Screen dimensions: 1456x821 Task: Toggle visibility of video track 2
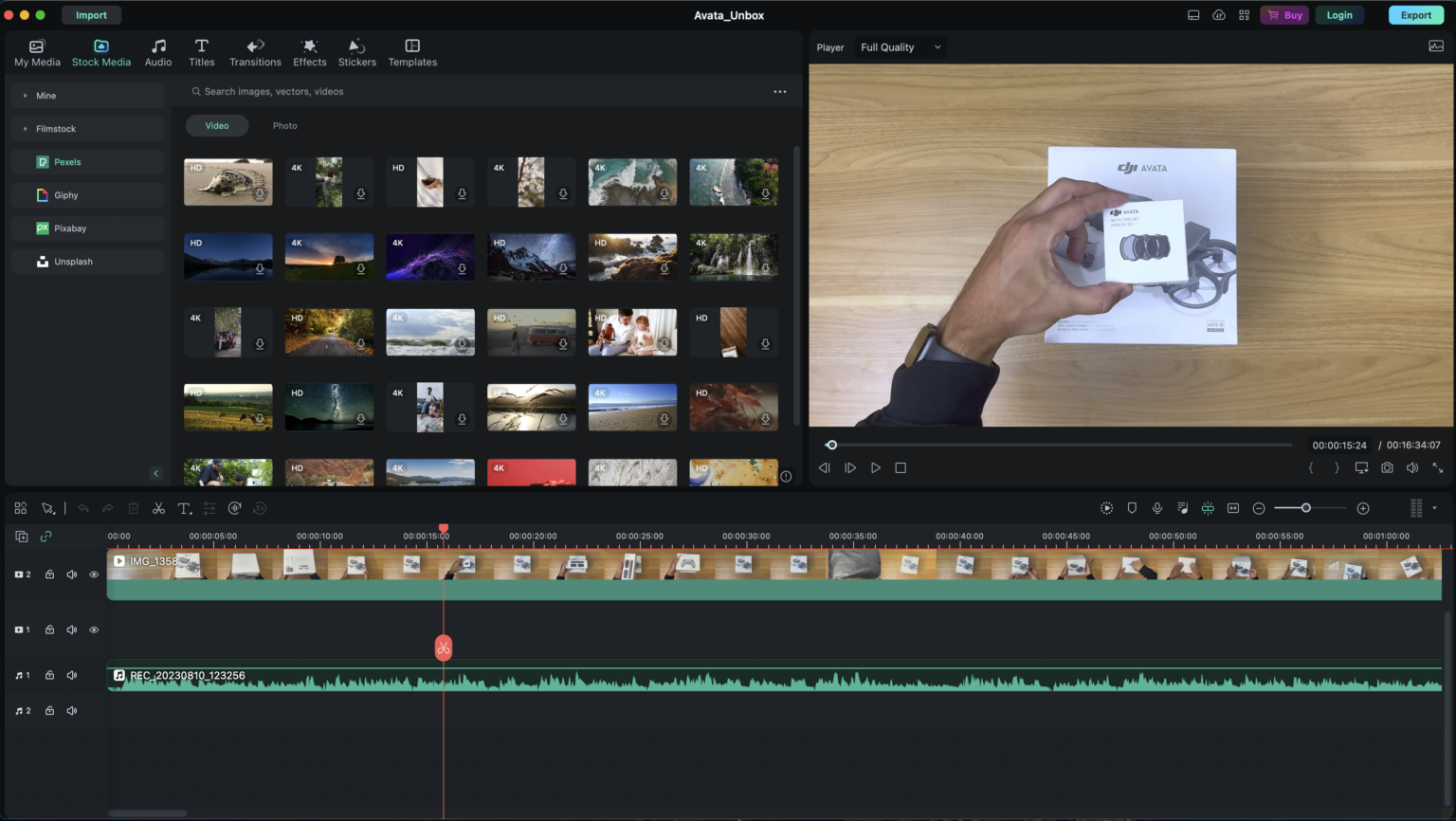94,574
